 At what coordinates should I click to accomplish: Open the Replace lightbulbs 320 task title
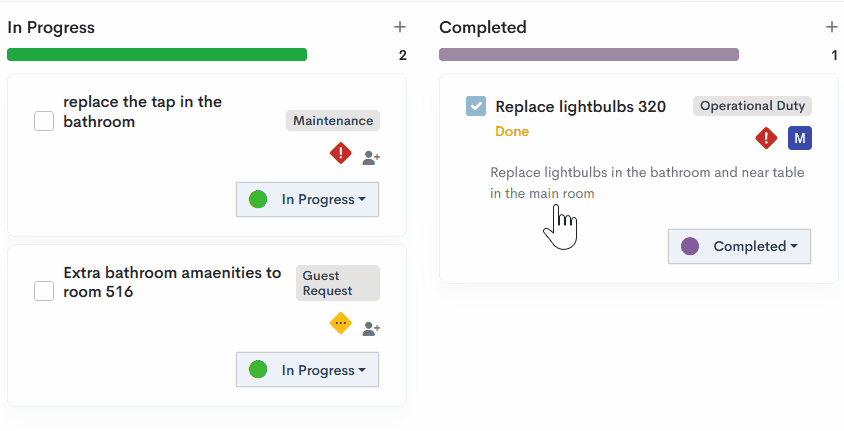click(580, 107)
